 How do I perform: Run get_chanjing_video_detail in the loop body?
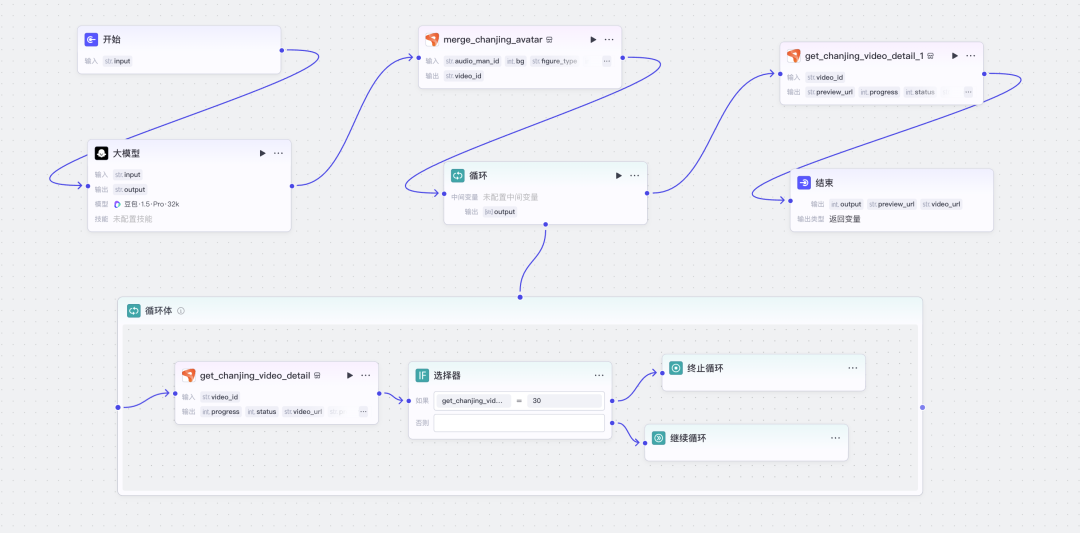[x=350, y=375]
